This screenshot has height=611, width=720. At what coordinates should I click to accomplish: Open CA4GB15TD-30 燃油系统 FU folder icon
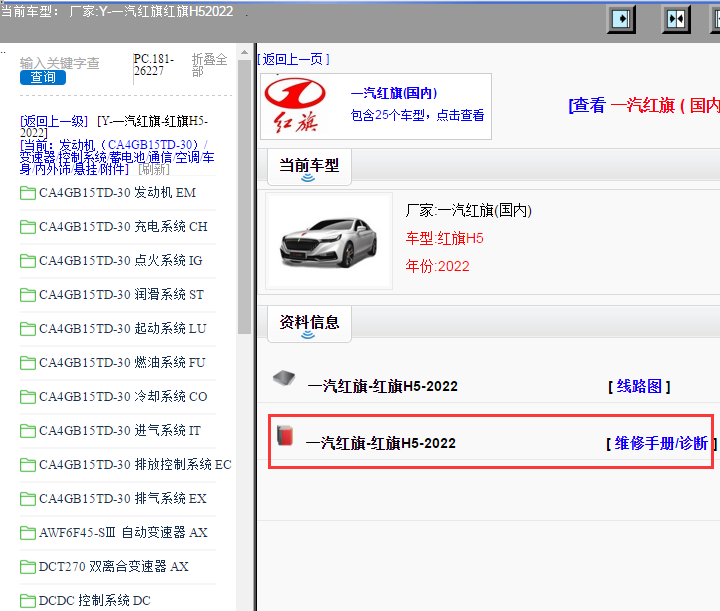(28, 363)
